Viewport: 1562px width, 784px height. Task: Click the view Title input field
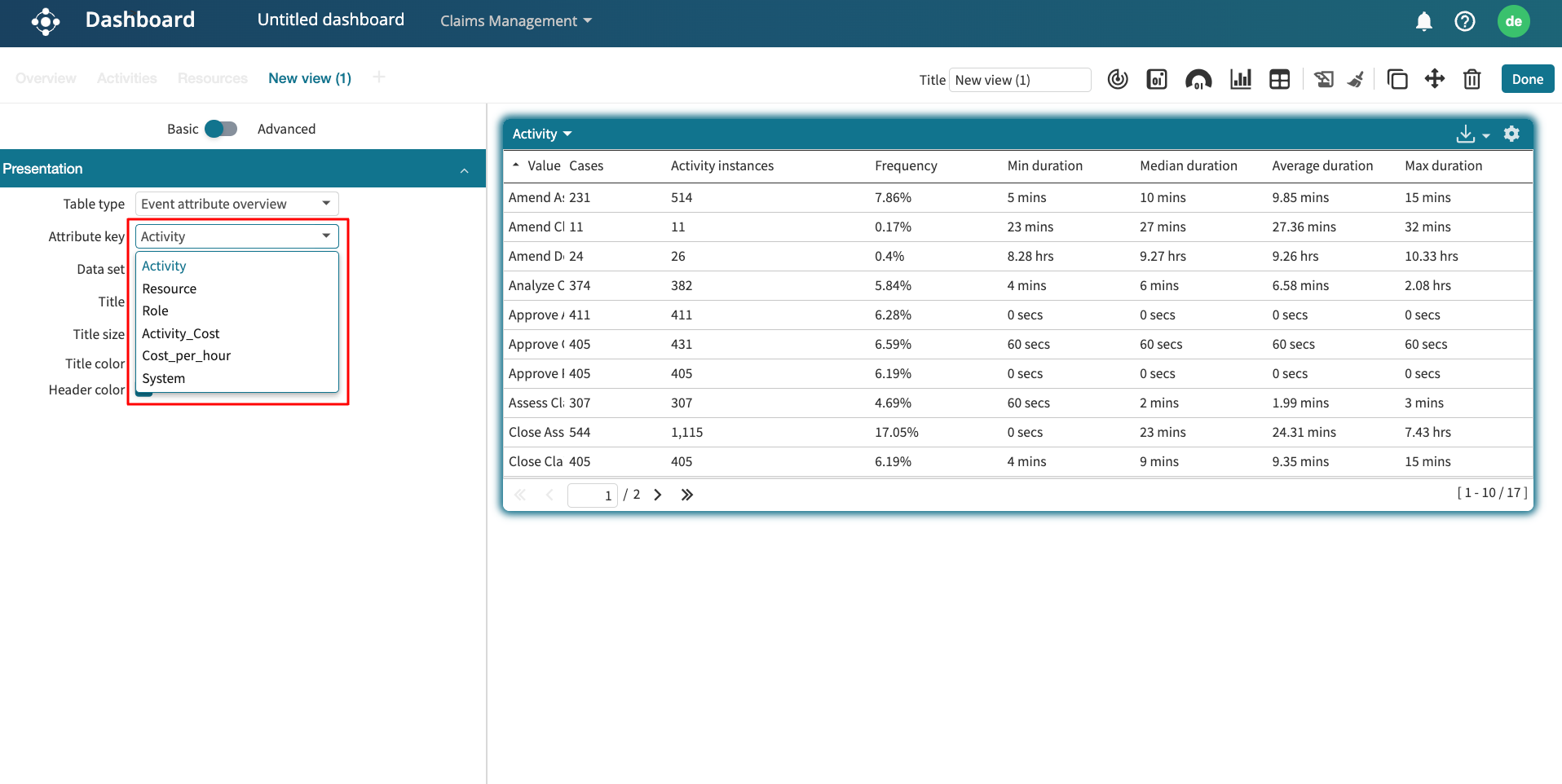(x=1019, y=80)
